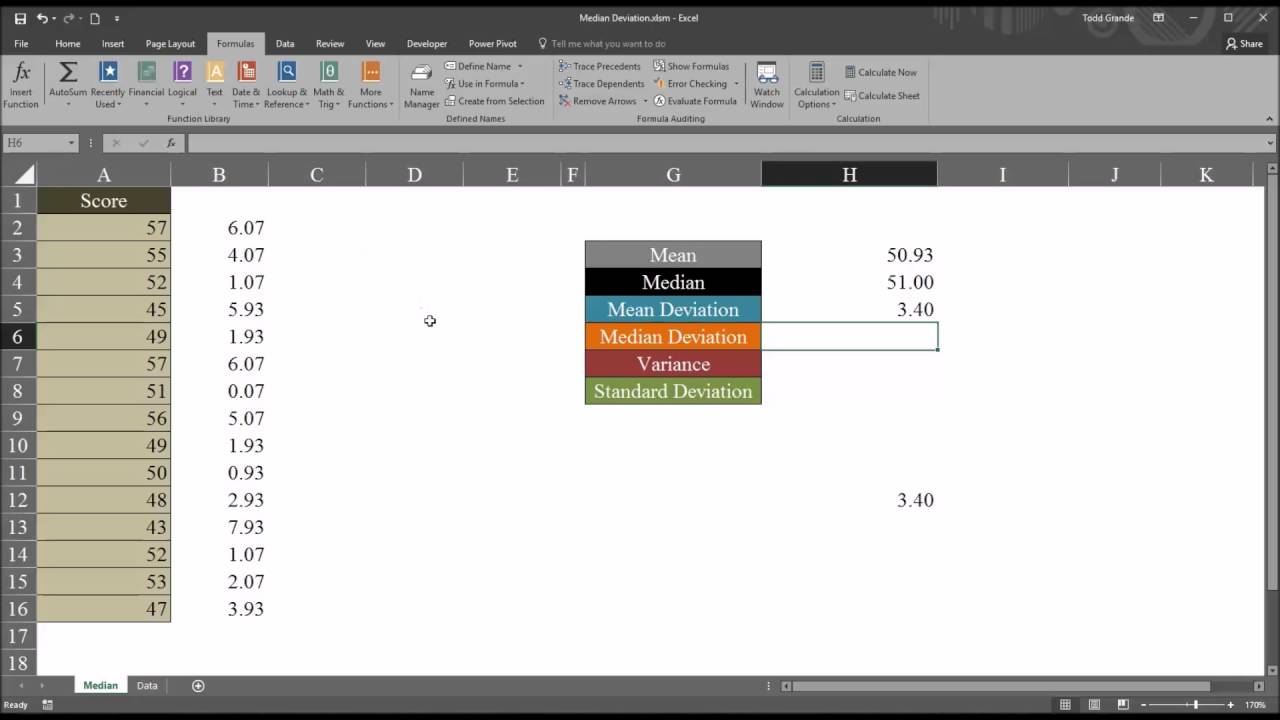Select cell H6 next to Median Deviation
The width and height of the screenshot is (1280, 720).
point(850,337)
